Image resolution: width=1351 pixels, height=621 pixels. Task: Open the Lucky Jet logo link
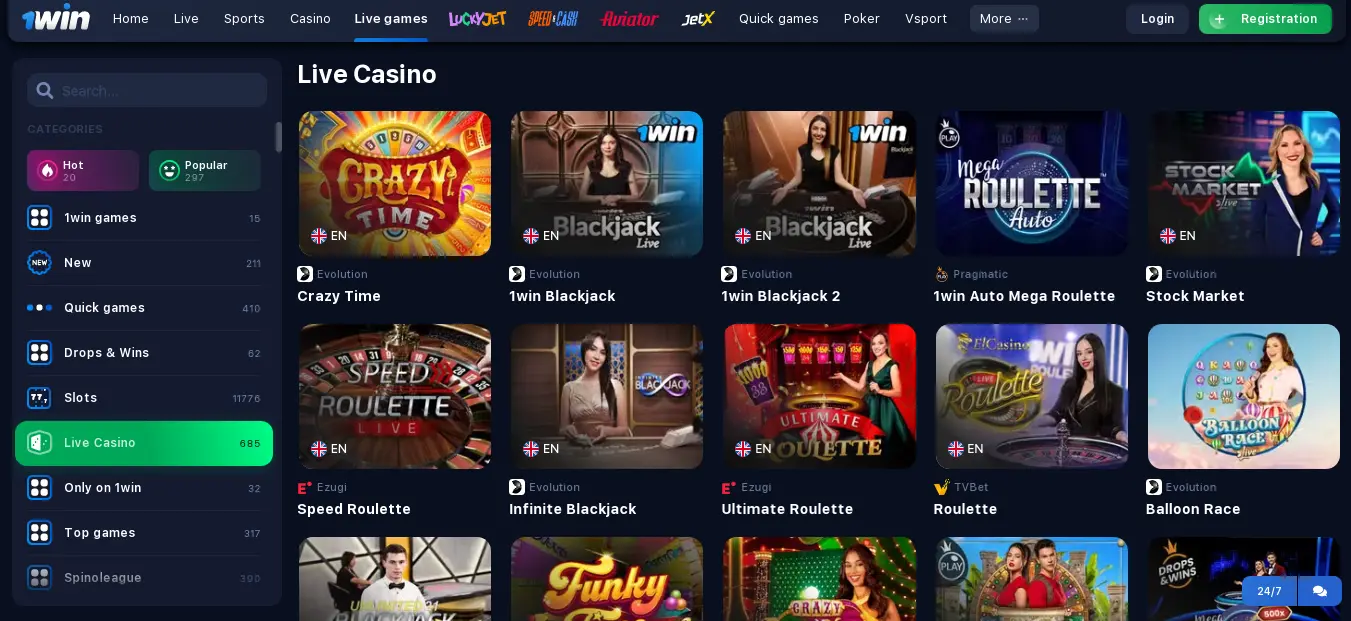click(x=477, y=19)
